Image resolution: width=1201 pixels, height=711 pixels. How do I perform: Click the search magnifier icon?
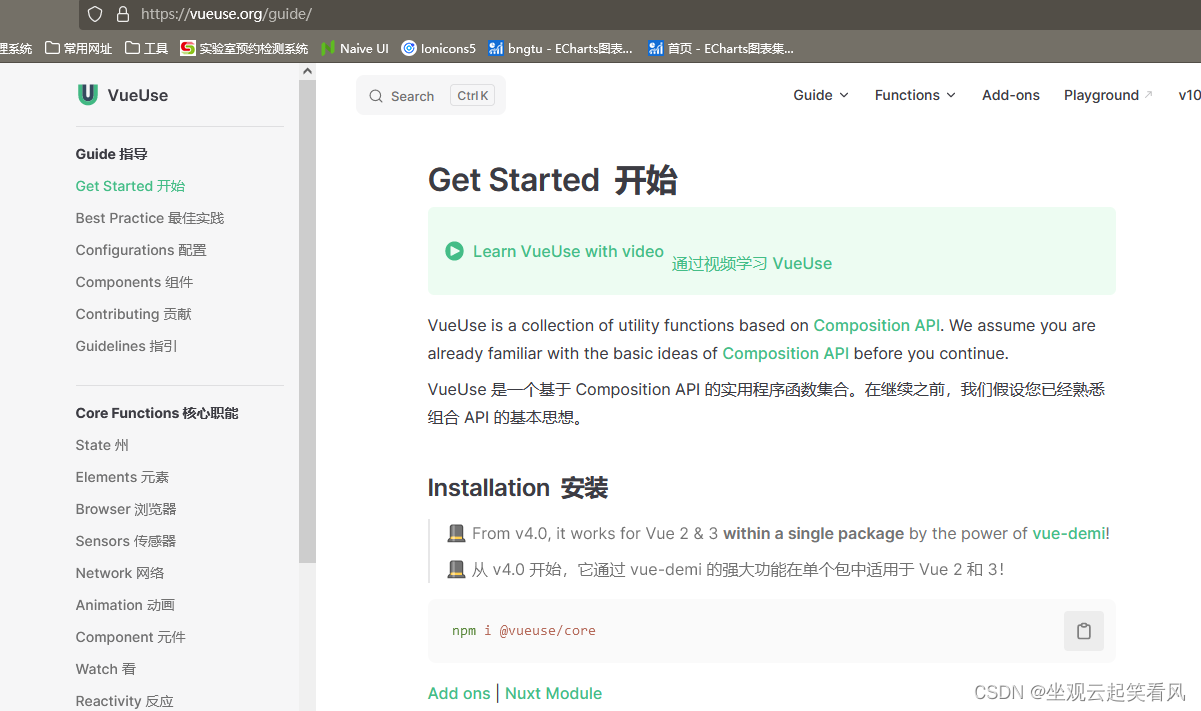(x=376, y=96)
